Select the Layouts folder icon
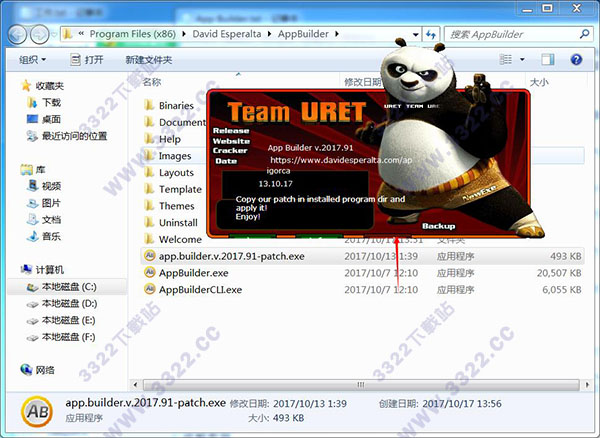Viewport: 600px width, 438px height. click(x=149, y=172)
